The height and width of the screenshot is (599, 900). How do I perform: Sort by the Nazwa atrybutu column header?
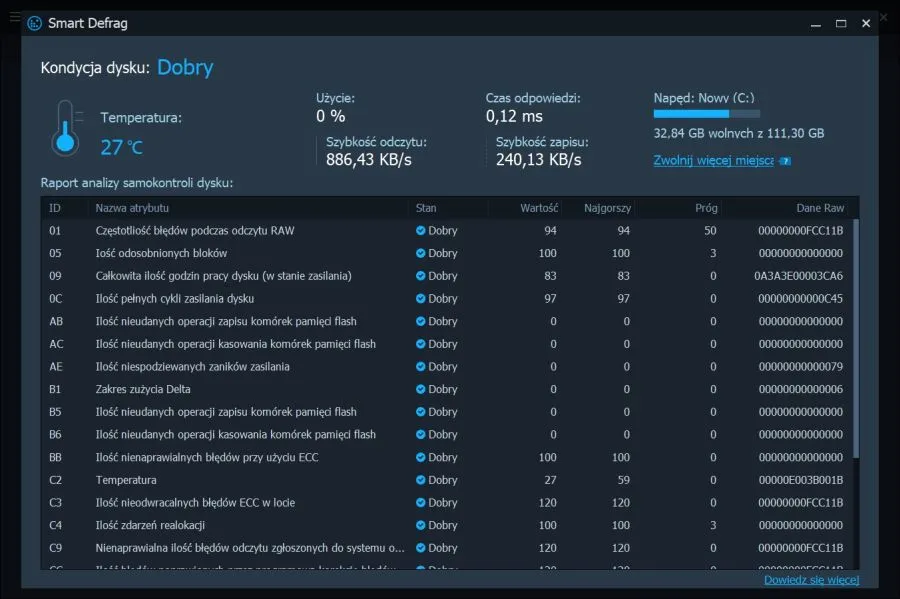[132, 208]
